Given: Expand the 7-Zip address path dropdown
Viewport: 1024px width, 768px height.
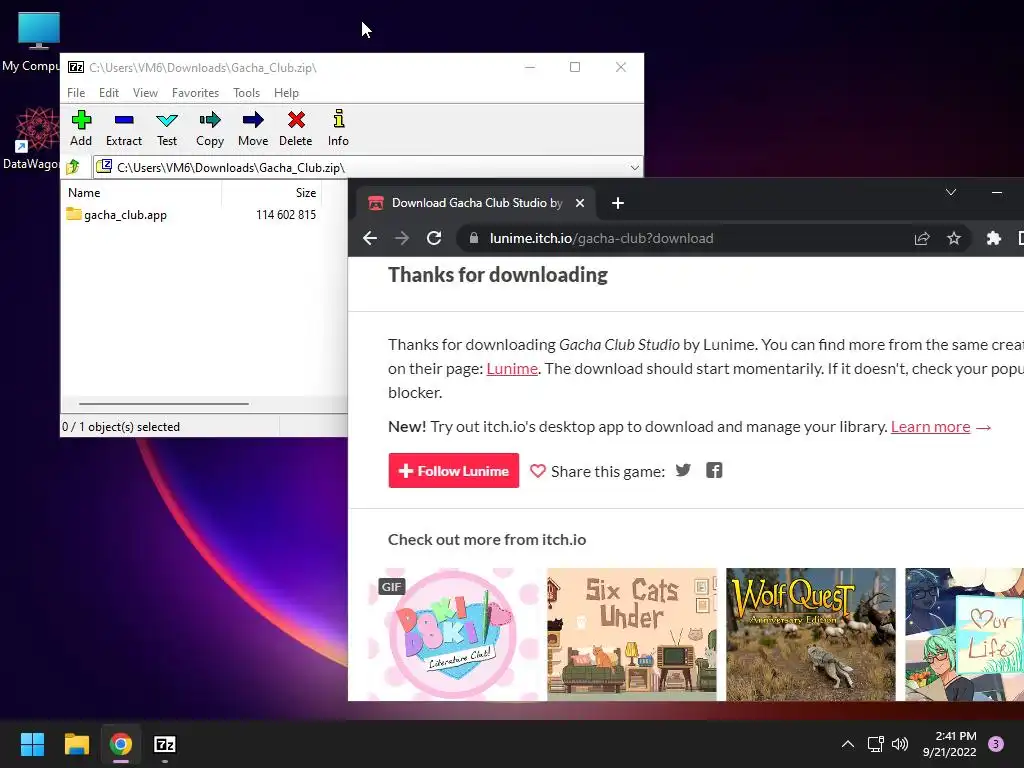Looking at the screenshot, I should point(634,168).
